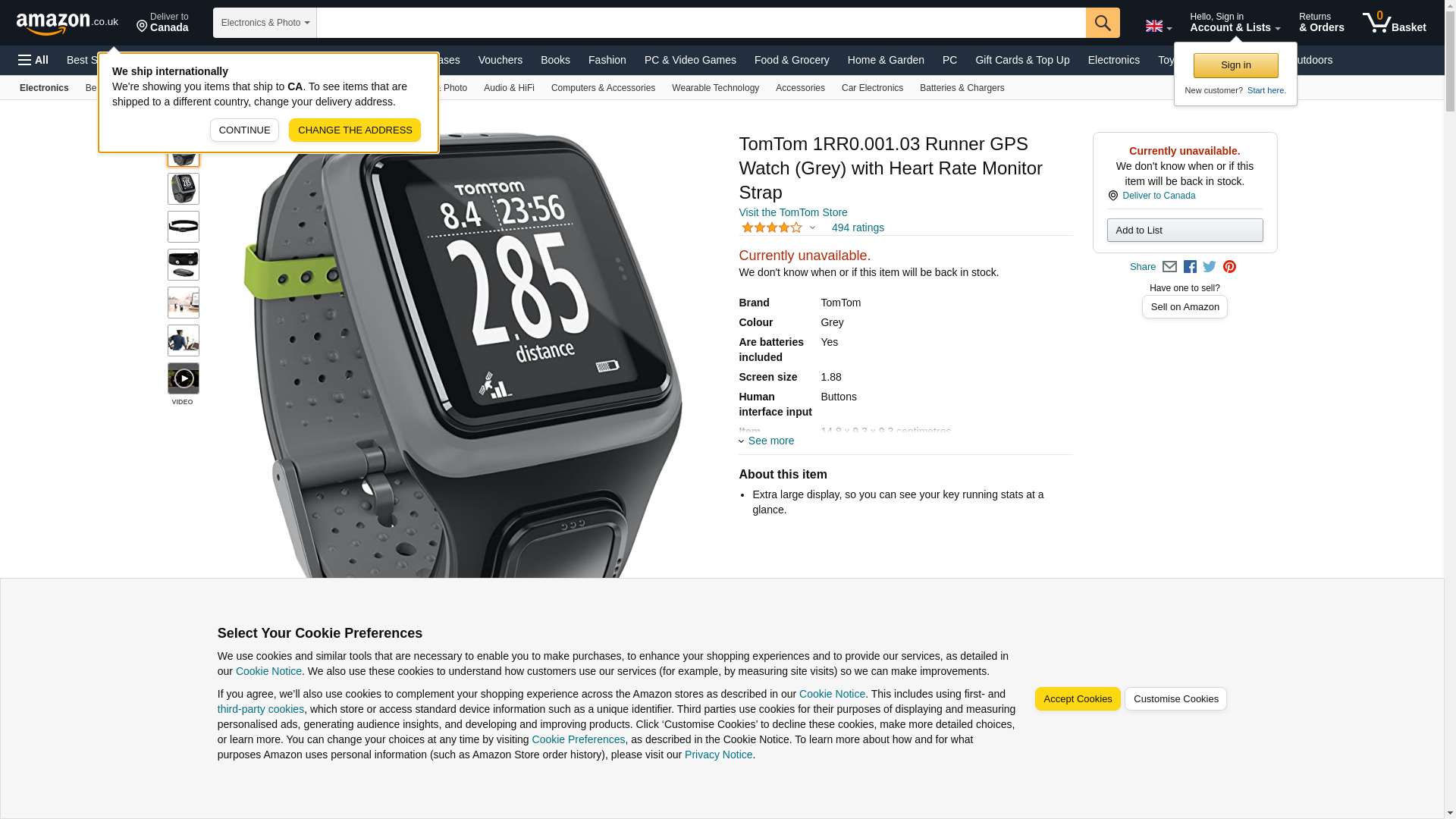Share product via email icon
Viewport: 1456px width, 819px height.
[1169, 267]
